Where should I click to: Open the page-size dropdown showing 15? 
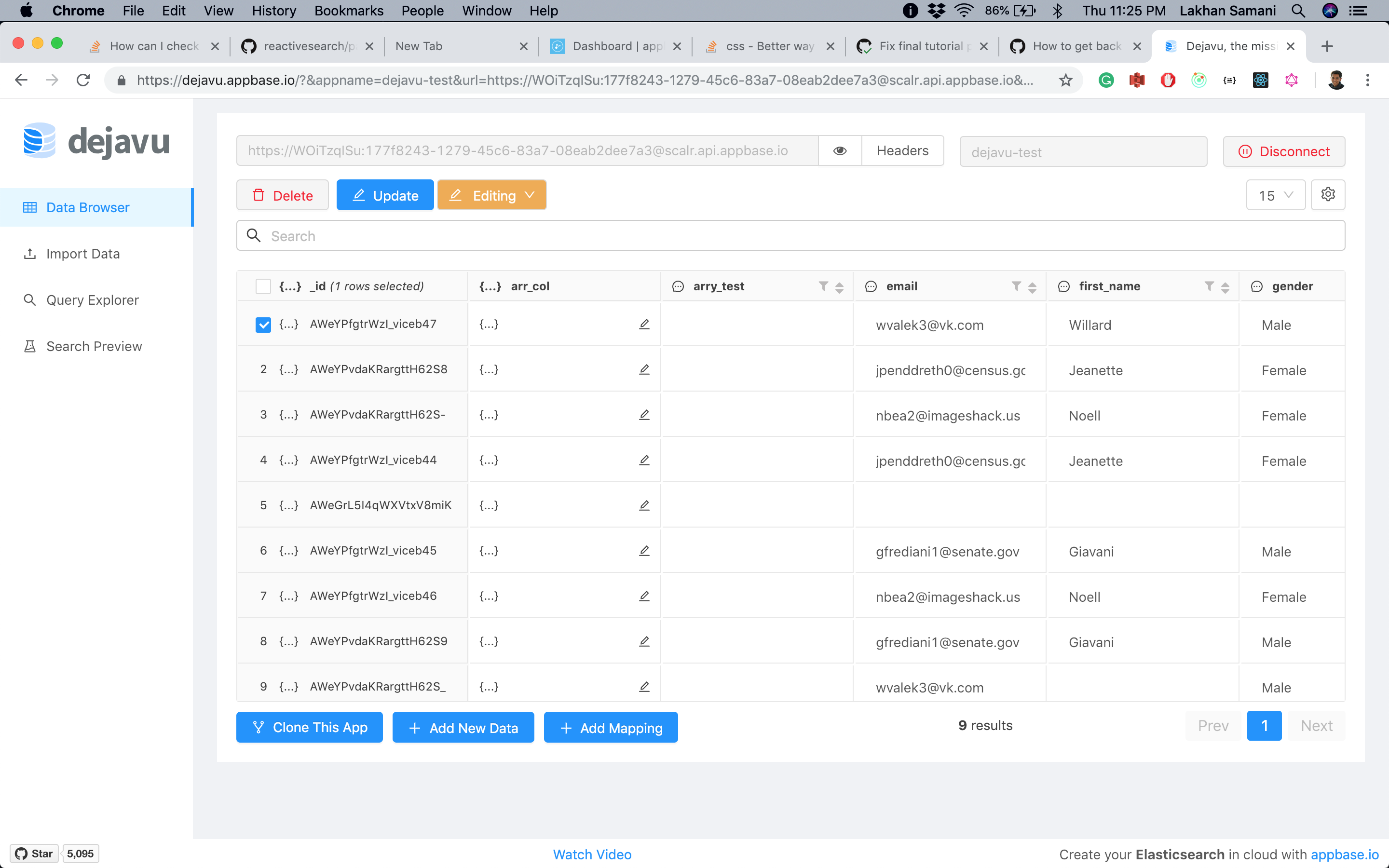tap(1275, 195)
